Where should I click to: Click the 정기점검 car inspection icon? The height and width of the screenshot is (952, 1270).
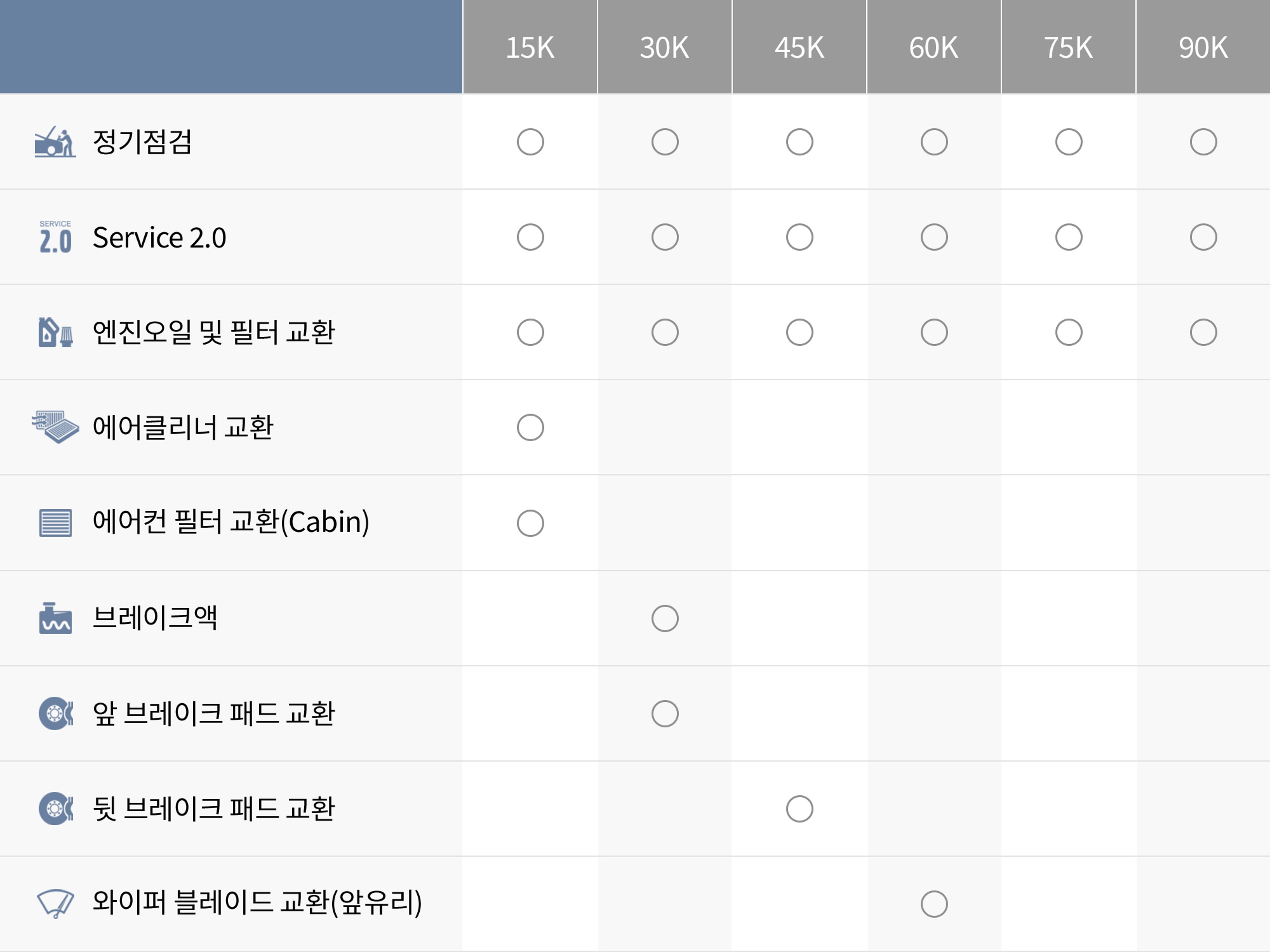(55, 142)
